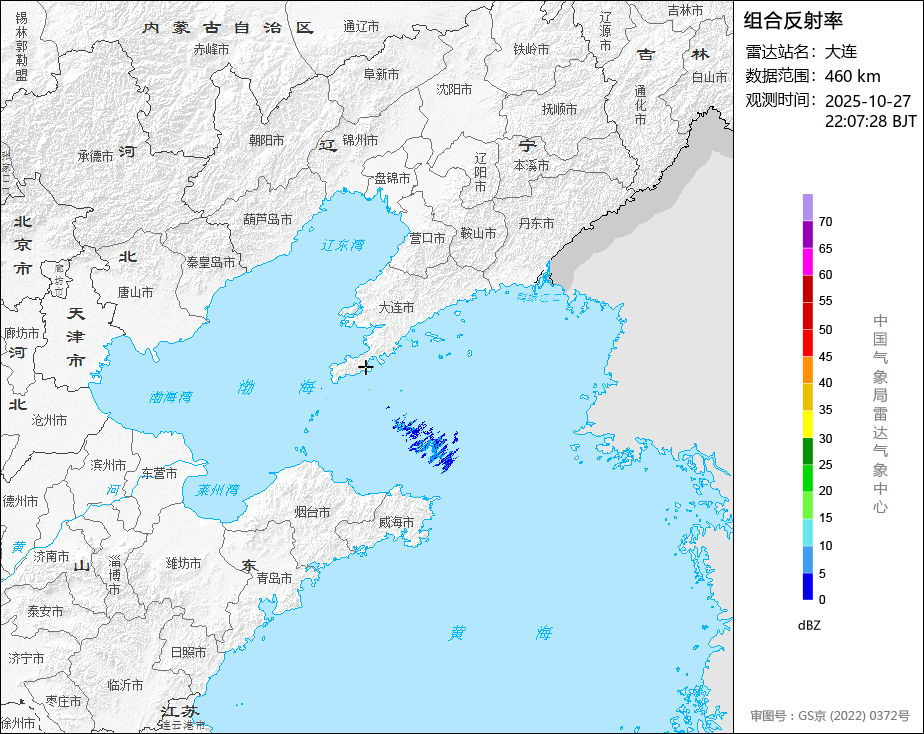The height and width of the screenshot is (734, 924).
Task: Click the 渤海湾 bay label
Action: [170, 397]
